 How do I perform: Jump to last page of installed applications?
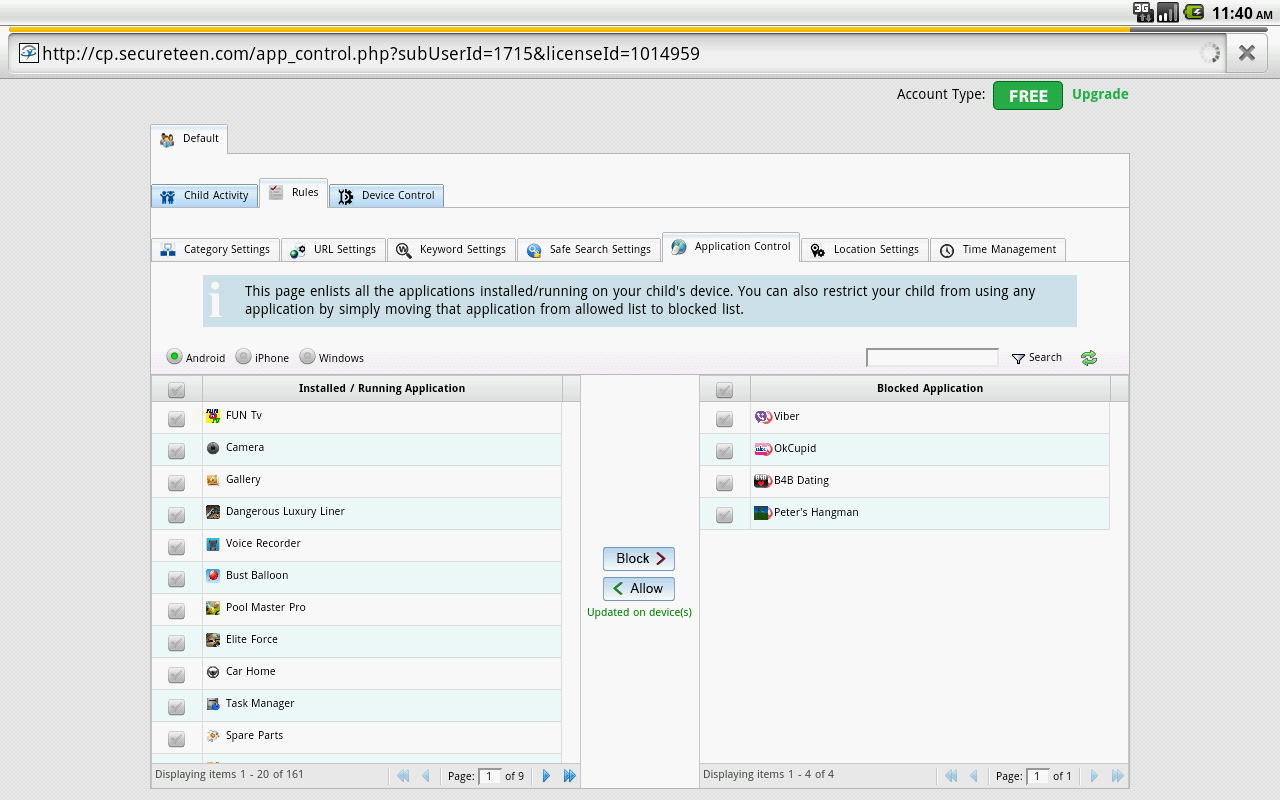click(x=570, y=775)
